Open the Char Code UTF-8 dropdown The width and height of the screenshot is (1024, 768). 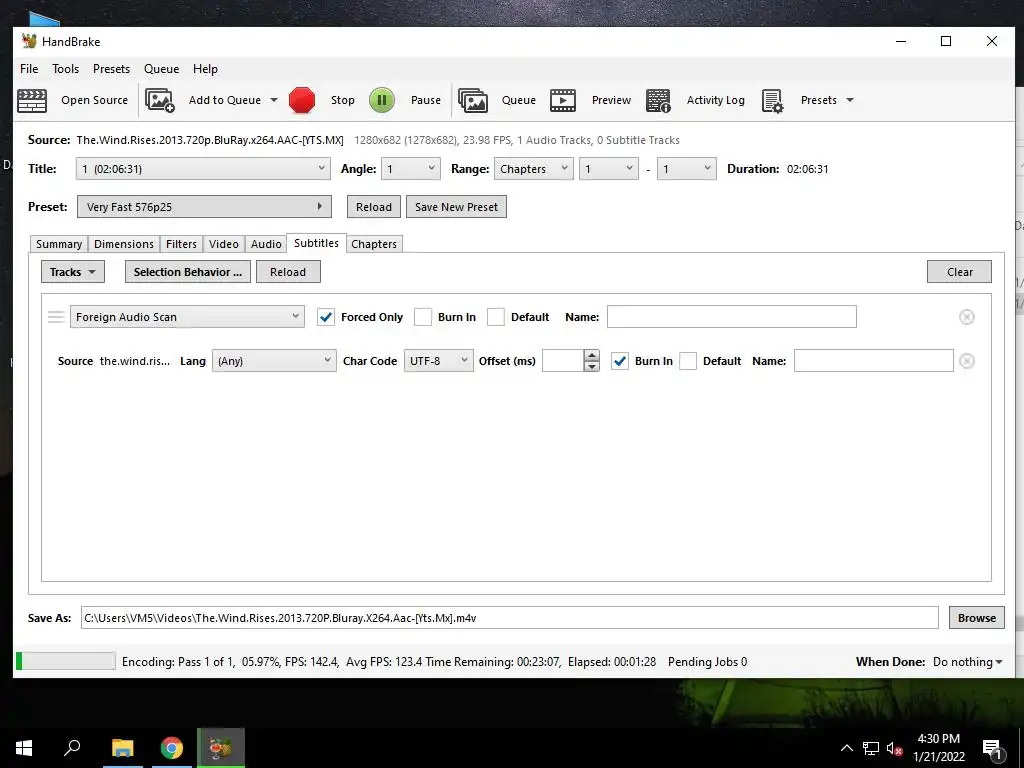click(x=438, y=361)
